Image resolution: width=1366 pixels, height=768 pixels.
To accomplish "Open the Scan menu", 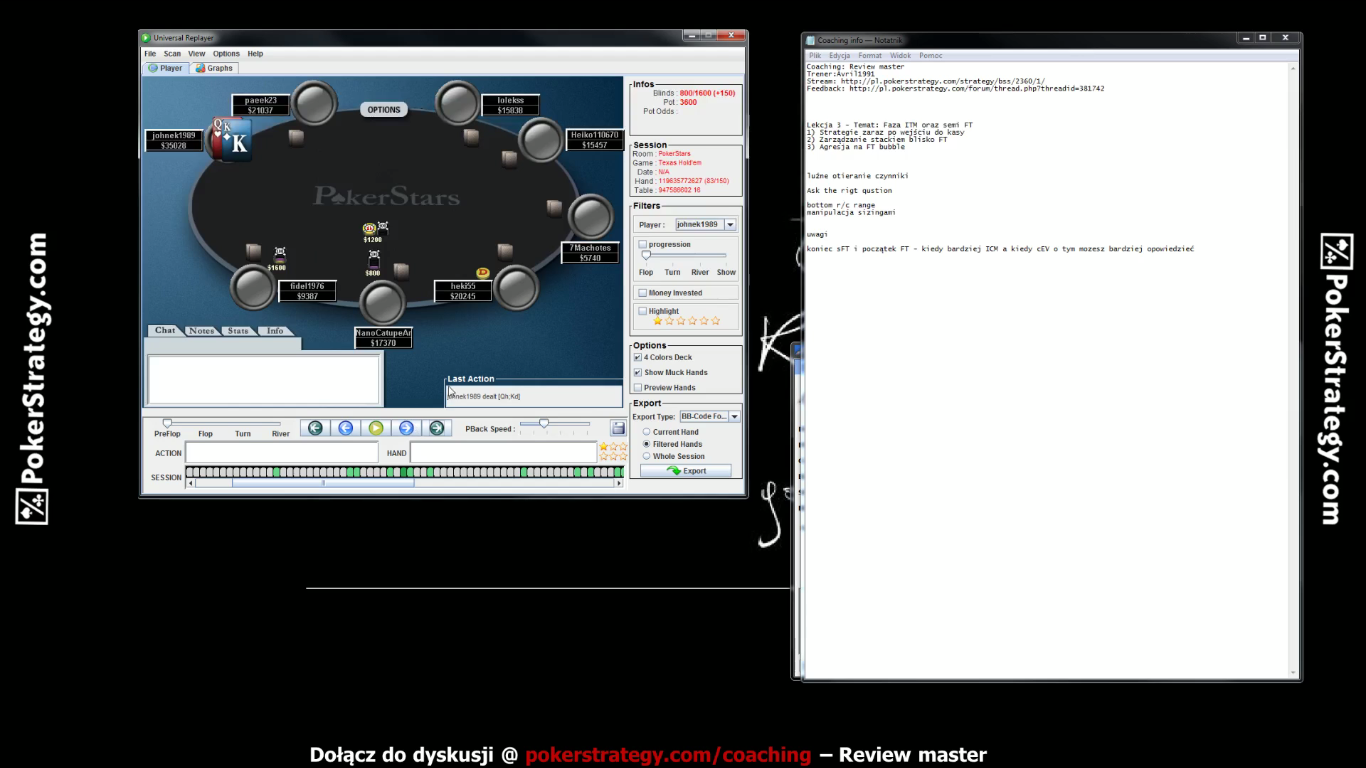I will point(172,54).
